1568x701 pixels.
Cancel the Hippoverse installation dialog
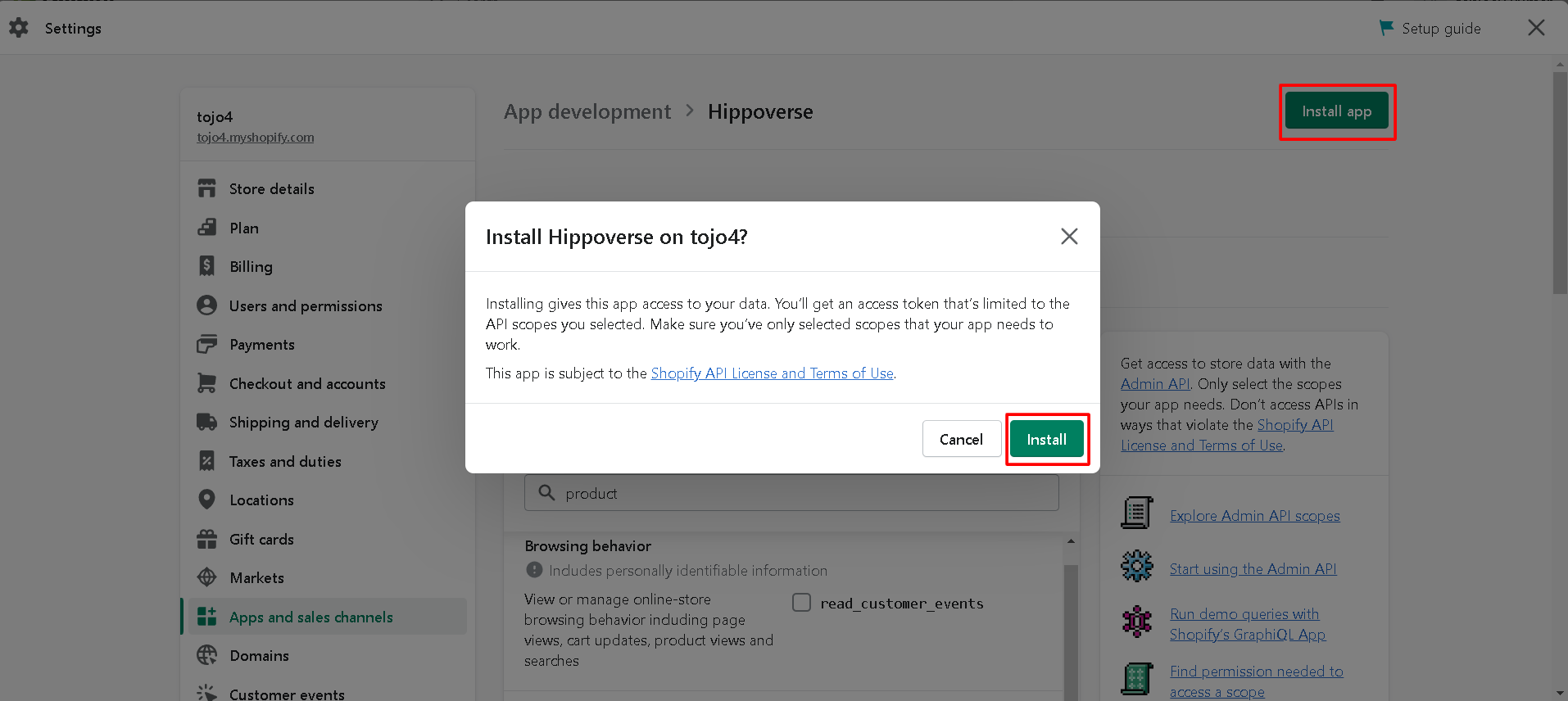[961, 439]
